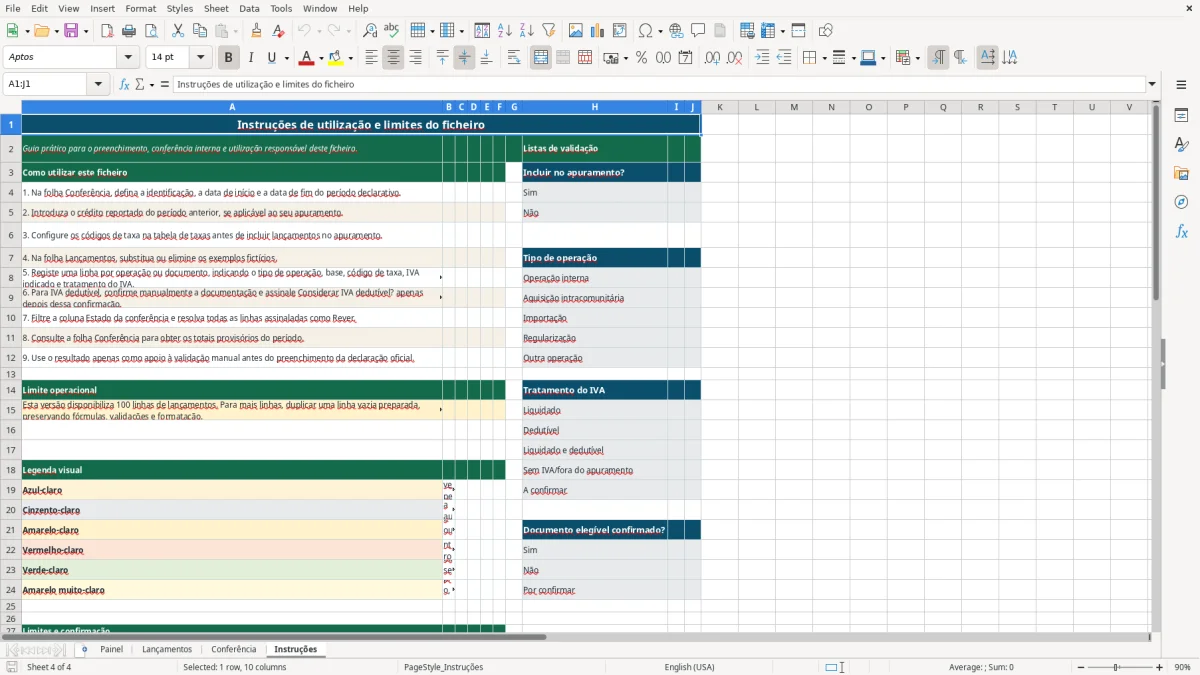Image resolution: width=1200 pixels, height=675 pixels.
Task: Switch to the Conferência sheet tab
Action: [x=234, y=650]
